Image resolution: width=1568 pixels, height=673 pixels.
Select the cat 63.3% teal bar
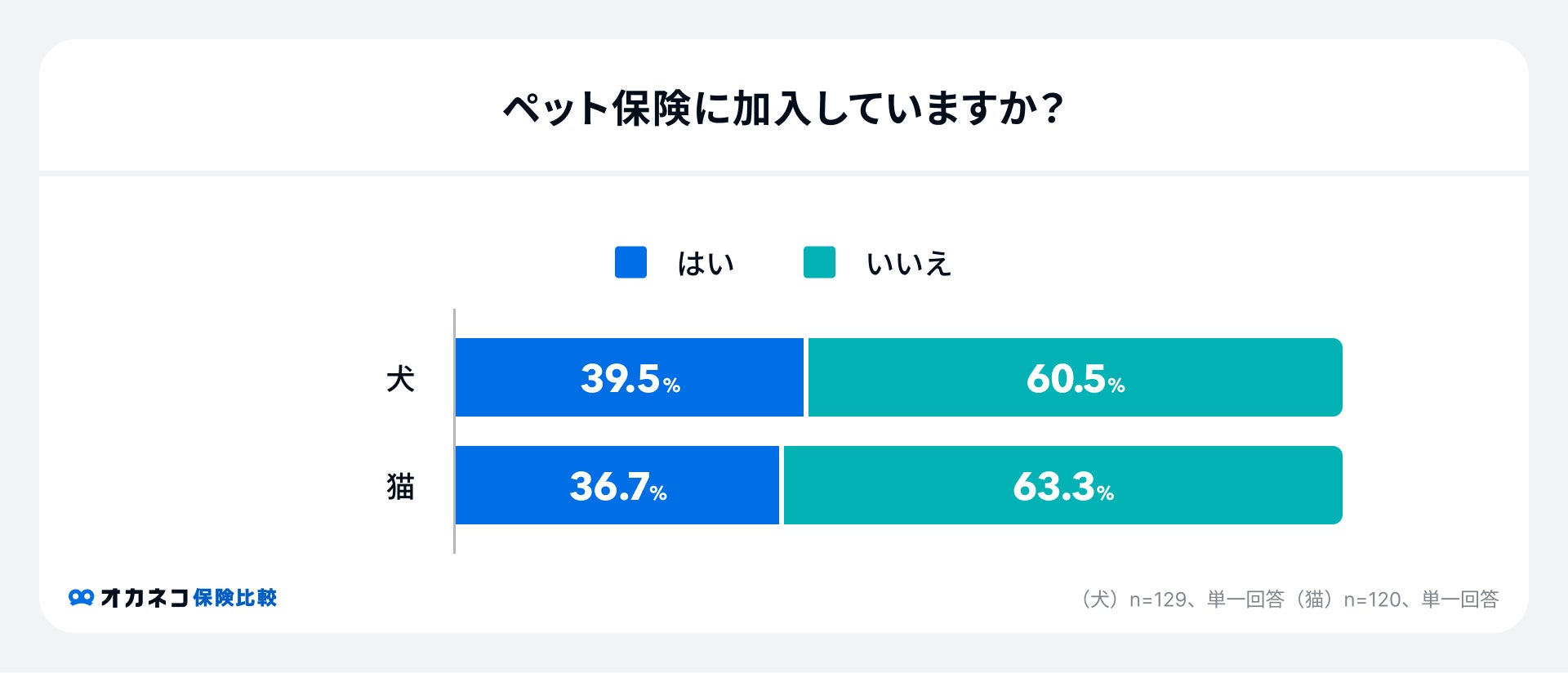[1062, 485]
